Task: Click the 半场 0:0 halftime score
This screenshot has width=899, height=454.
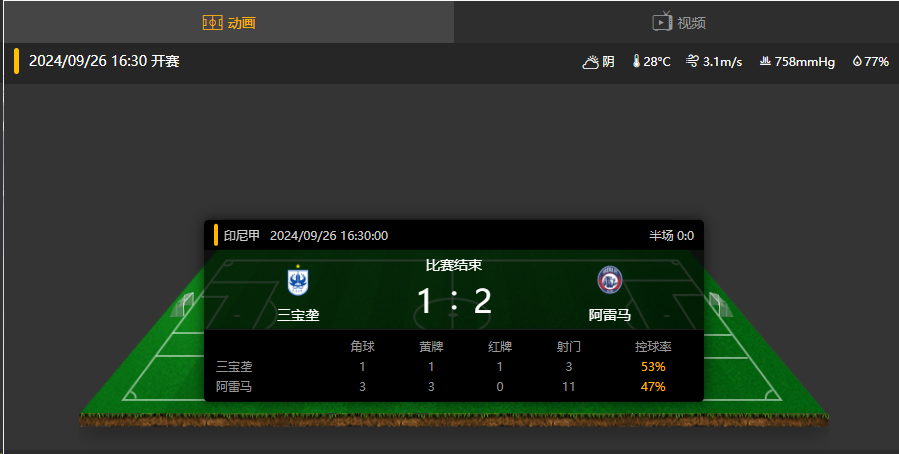Action: pyautogui.click(x=671, y=236)
